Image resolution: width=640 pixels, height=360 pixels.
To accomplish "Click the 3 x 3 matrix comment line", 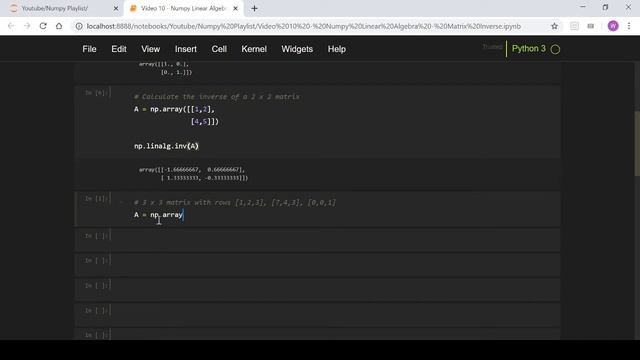I will (235, 202).
